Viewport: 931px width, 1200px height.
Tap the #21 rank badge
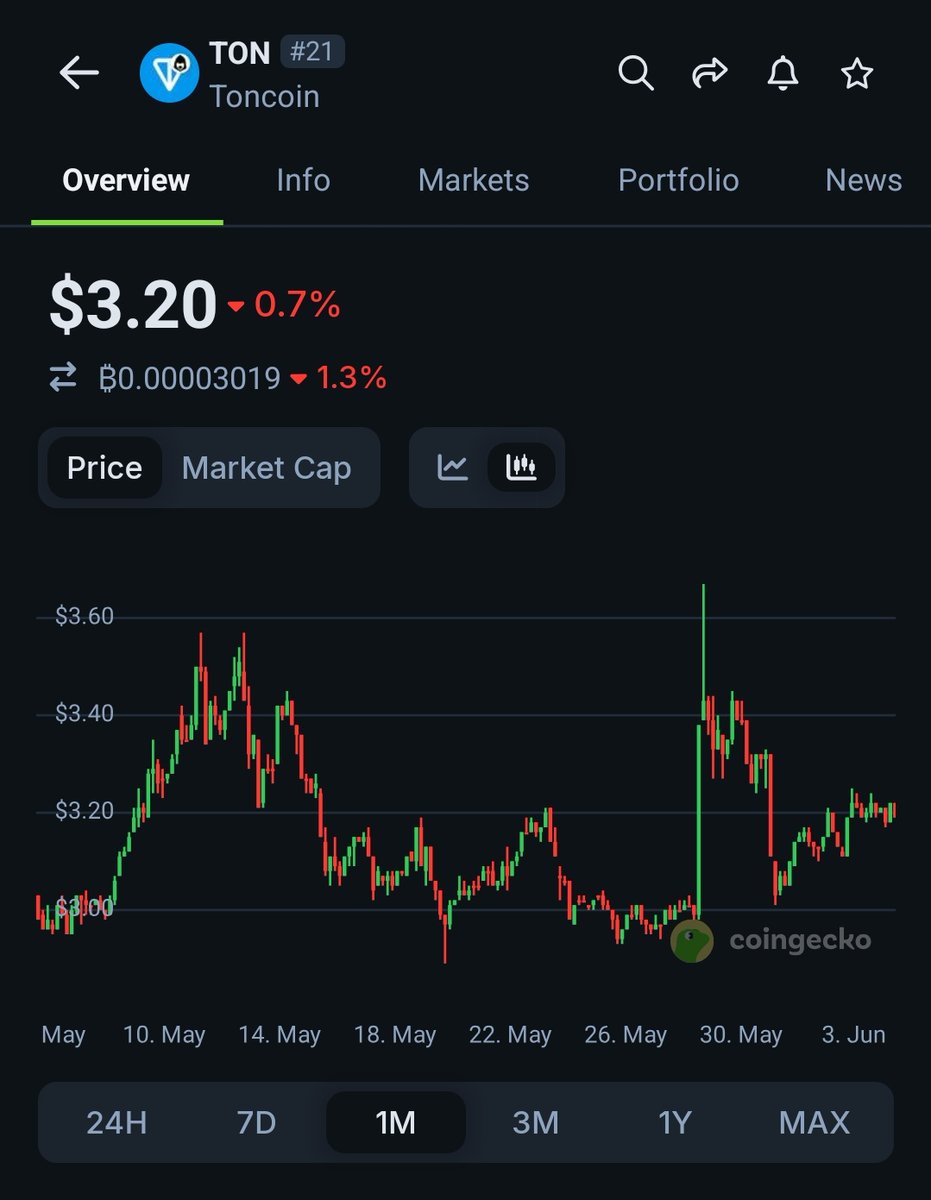tap(312, 52)
